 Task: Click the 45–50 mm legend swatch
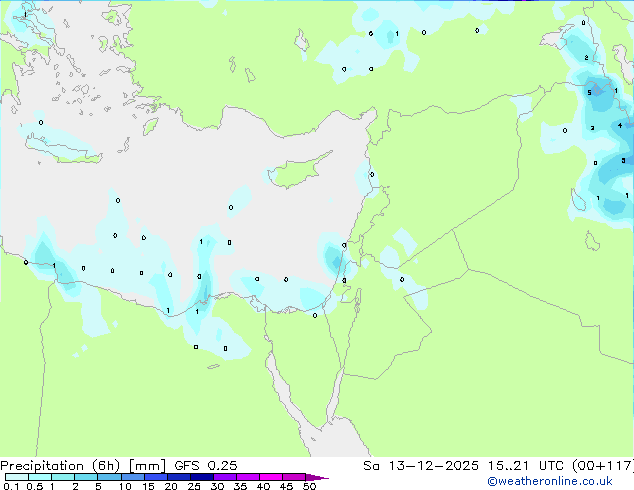coord(294,477)
